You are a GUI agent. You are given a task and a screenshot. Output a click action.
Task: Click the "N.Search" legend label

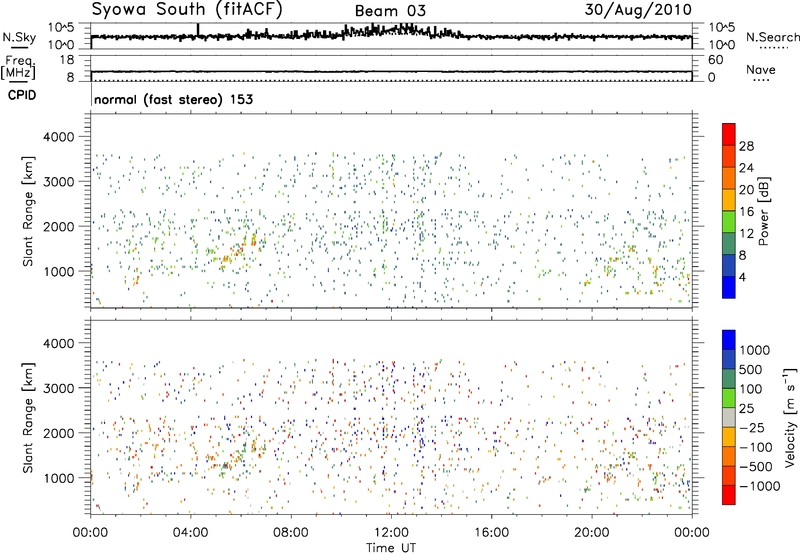point(772,37)
